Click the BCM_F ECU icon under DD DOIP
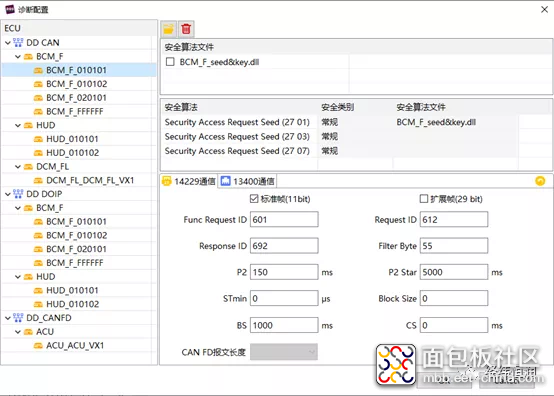554x396 pixels. click(x=28, y=208)
